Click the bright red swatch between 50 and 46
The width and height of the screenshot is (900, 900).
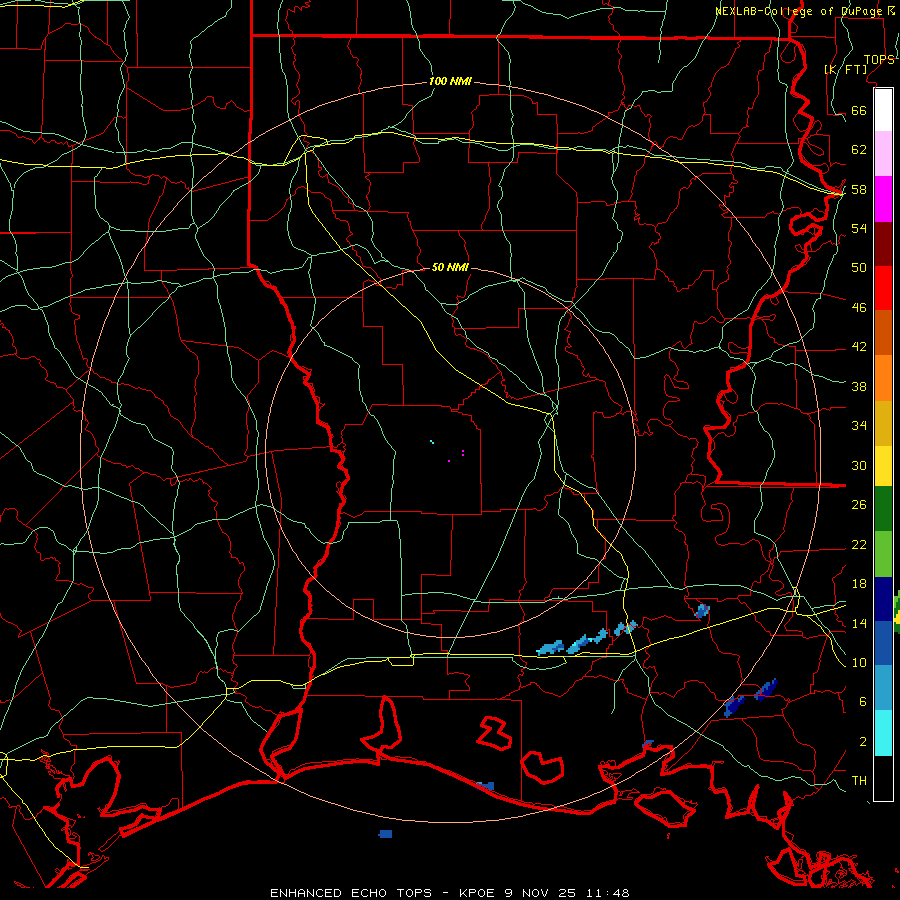tap(883, 288)
